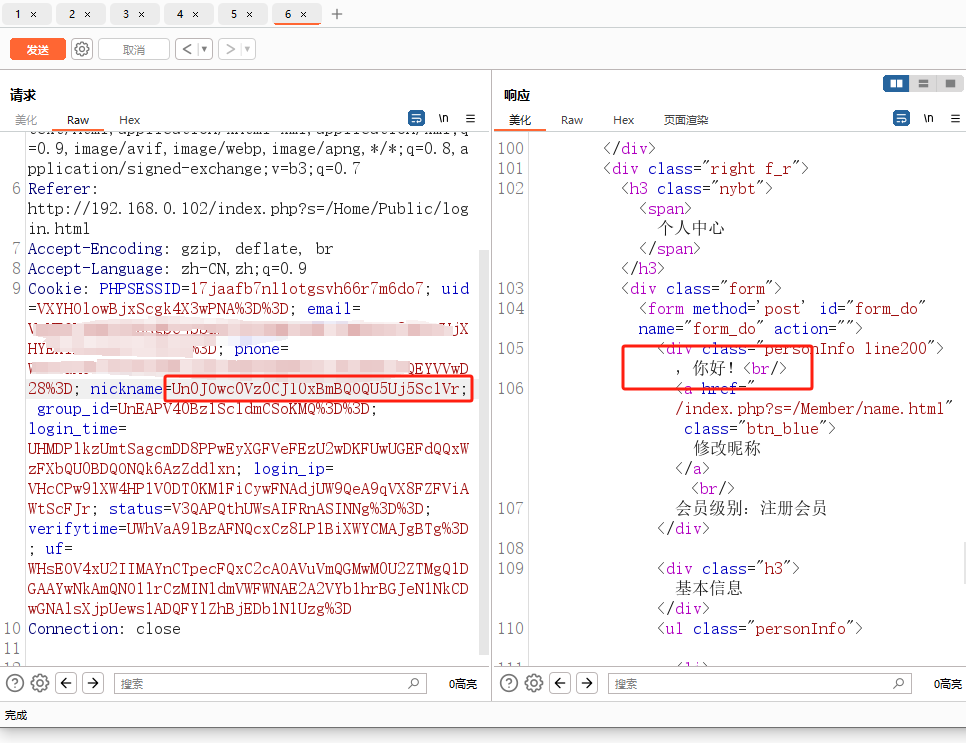
Task: Select the response 美化 pretty view tab
Action: [x=519, y=120]
